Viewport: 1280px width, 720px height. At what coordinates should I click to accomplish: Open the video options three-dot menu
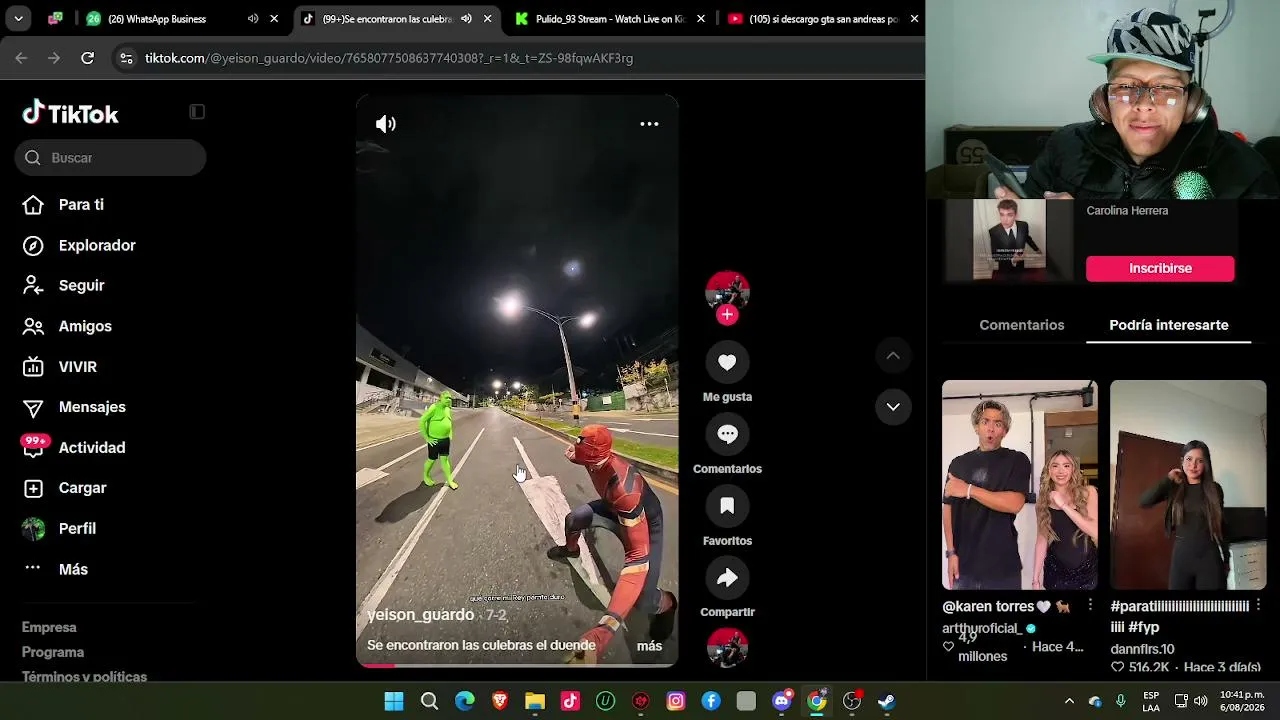649,124
